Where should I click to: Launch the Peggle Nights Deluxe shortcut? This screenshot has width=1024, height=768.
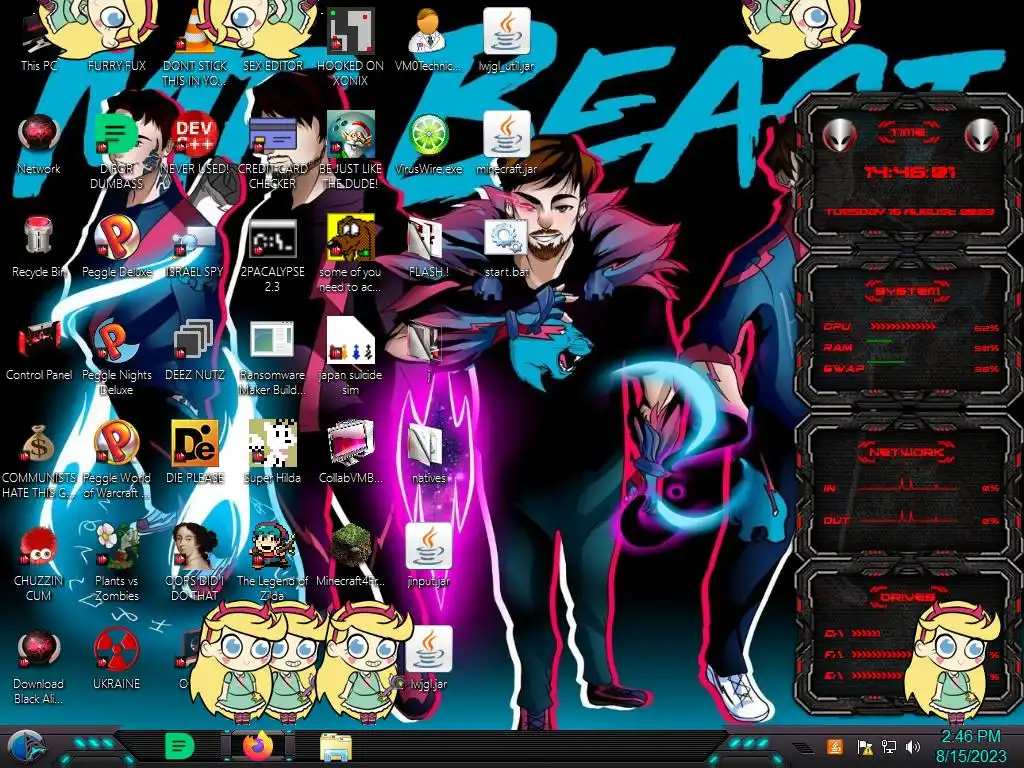[116, 357]
